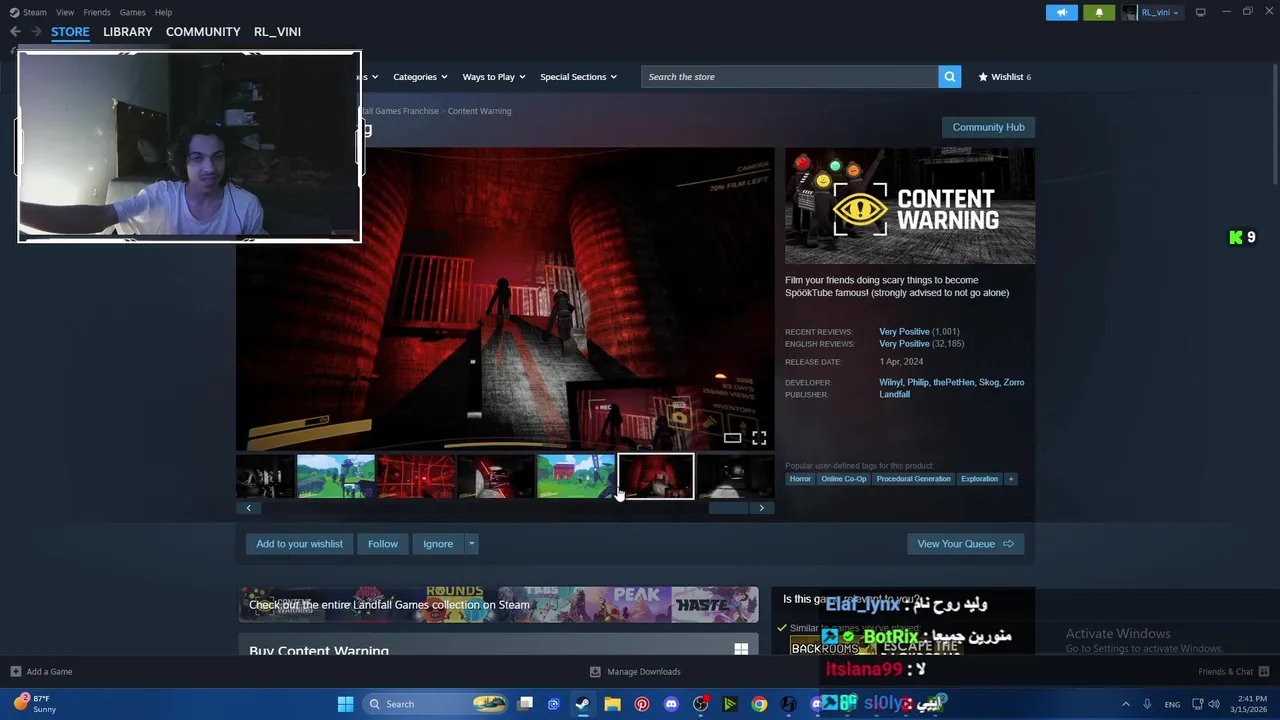Open notifications bell button
The width and height of the screenshot is (1280, 720).
pyautogui.click(x=1099, y=12)
